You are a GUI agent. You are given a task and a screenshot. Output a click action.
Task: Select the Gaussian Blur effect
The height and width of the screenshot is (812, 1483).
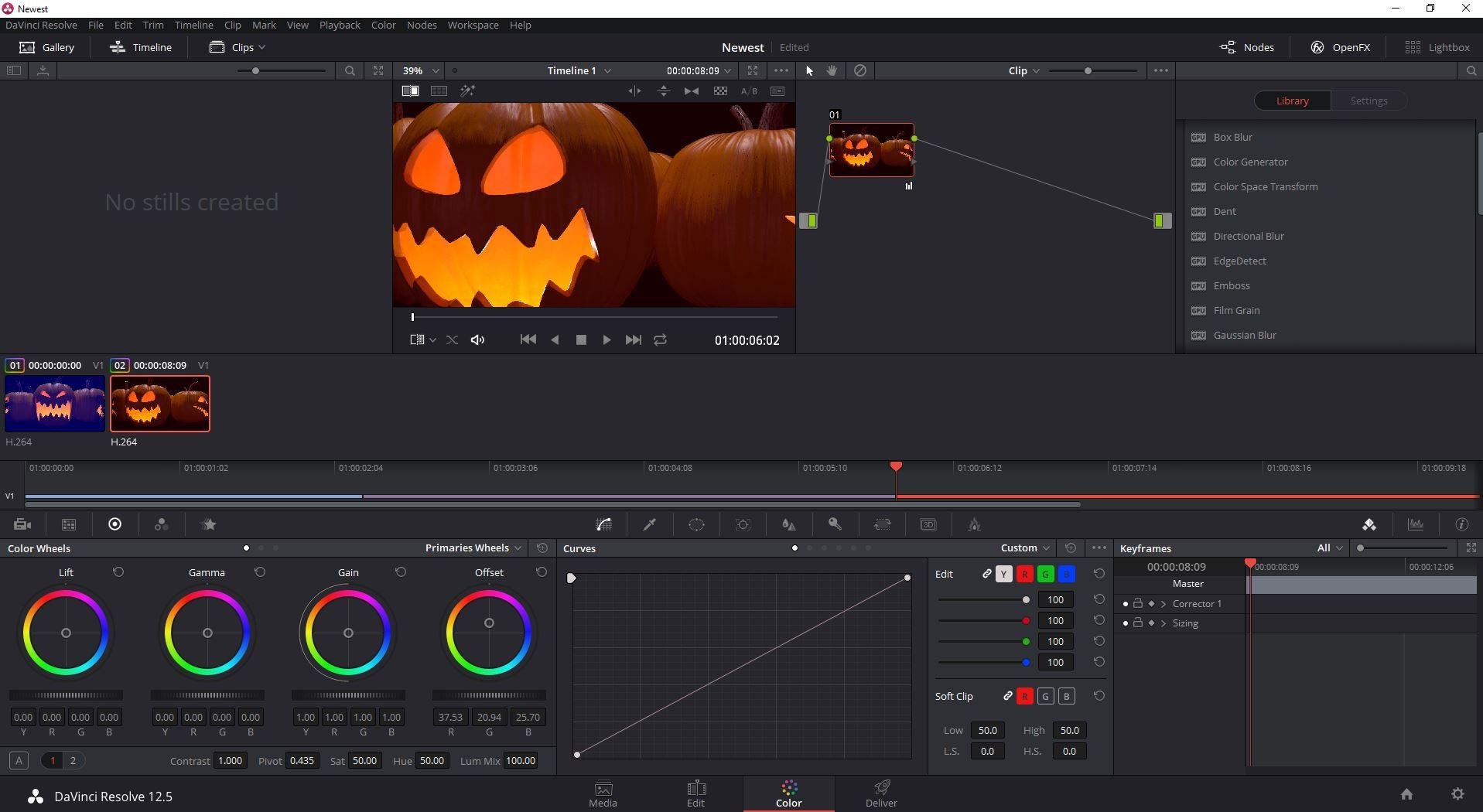click(x=1244, y=335)
